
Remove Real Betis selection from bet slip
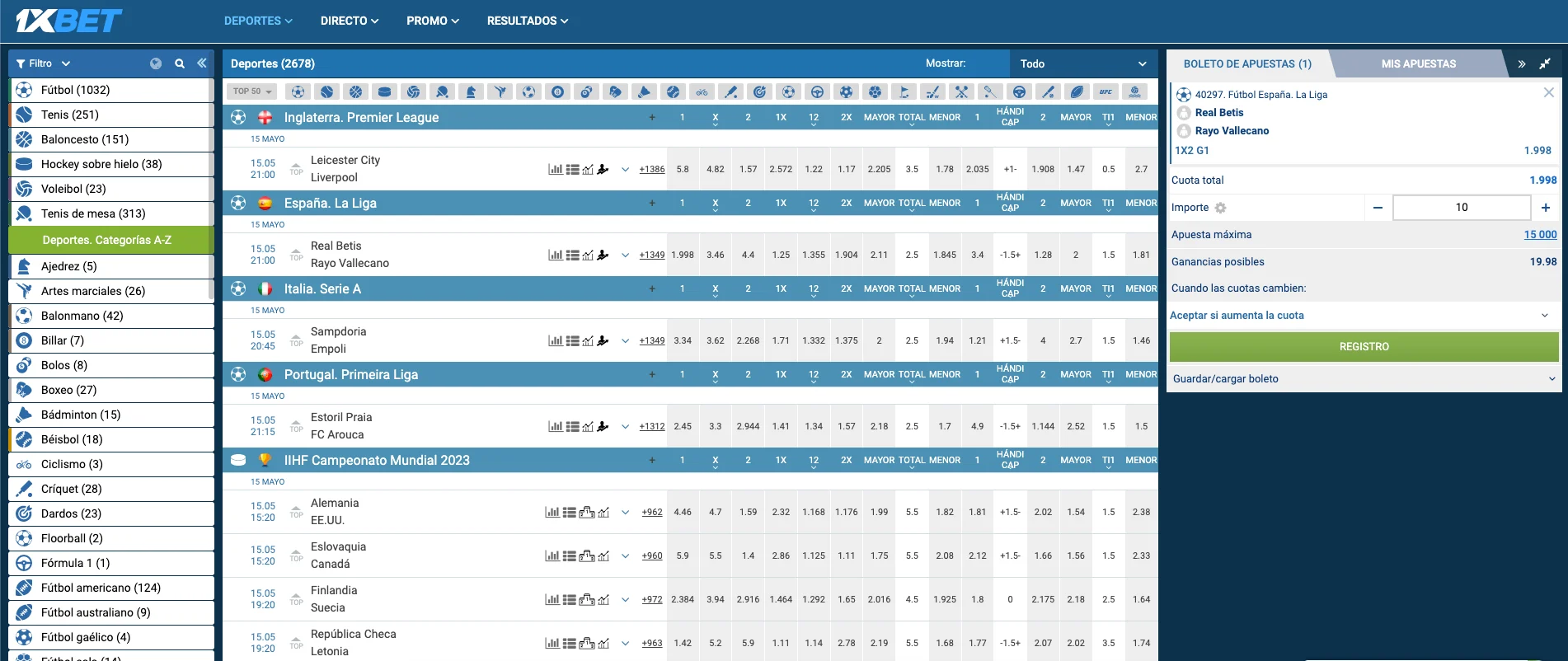point(1548,92)
